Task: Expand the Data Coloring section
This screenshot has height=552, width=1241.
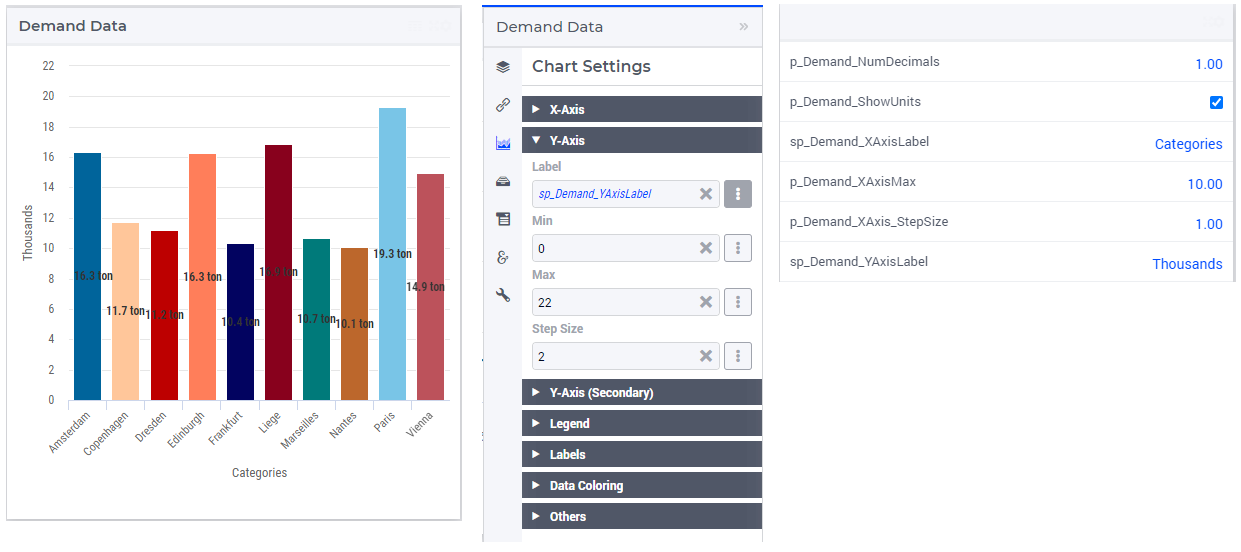Action: click(642, 485)
